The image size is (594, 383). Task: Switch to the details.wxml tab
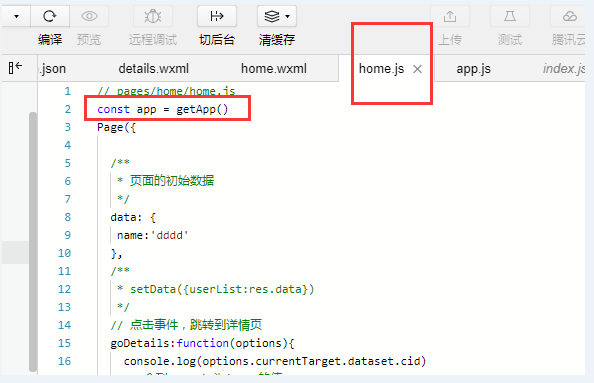click(x=153, y=69)
